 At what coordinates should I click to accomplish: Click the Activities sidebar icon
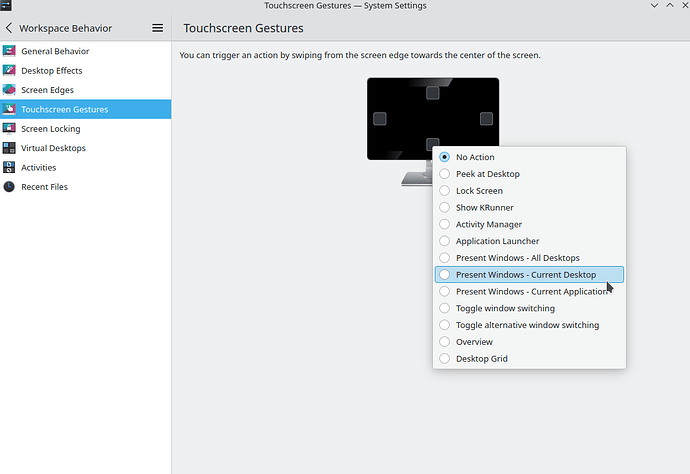click(10, 168)
